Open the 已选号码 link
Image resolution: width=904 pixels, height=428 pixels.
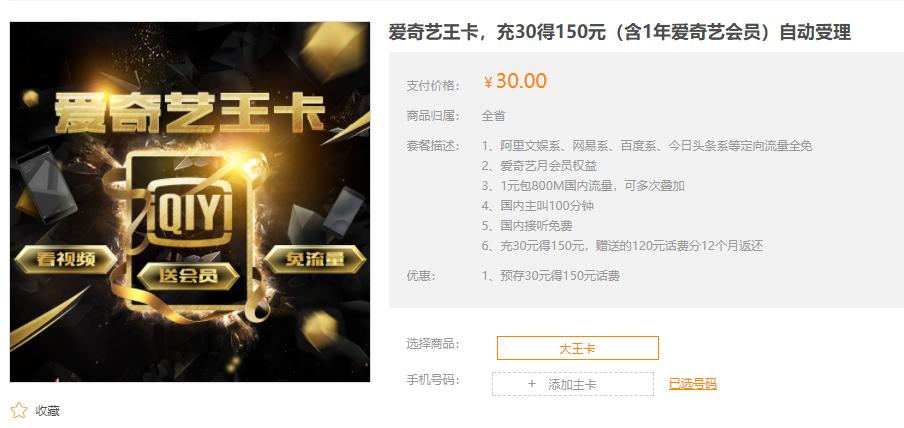click(692, 384)
